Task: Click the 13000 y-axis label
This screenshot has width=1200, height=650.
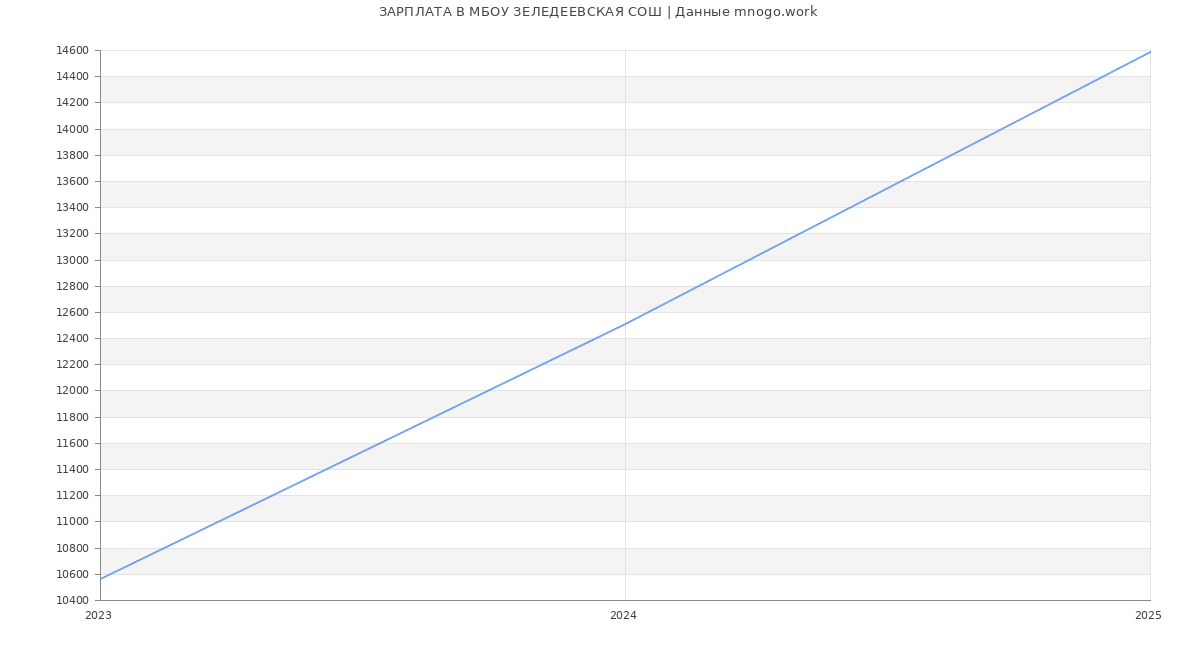Action: point(72,260)
